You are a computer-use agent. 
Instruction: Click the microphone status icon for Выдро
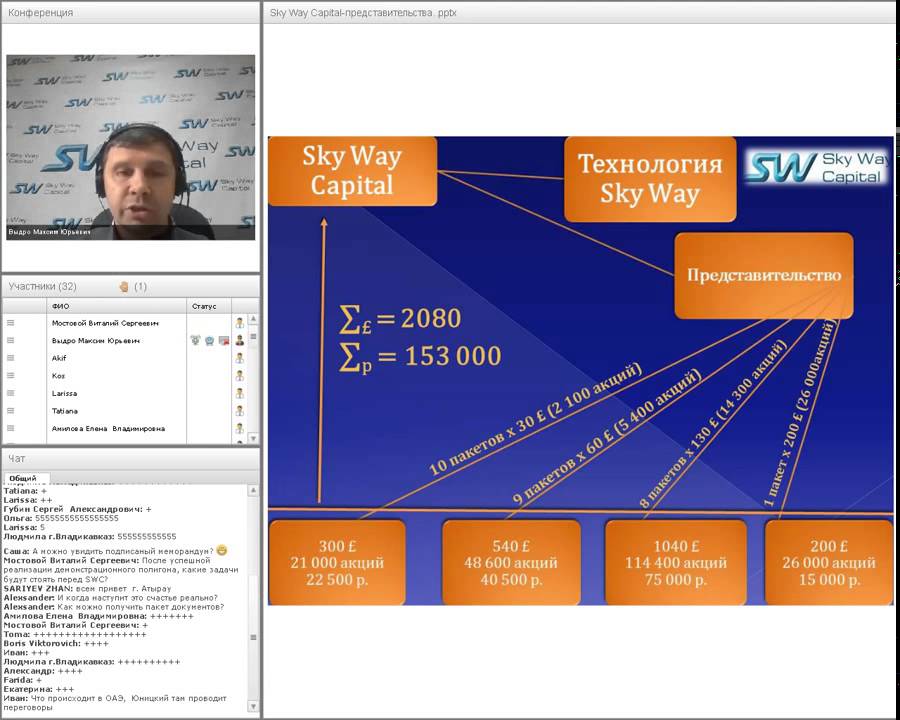tap(195, 340)
